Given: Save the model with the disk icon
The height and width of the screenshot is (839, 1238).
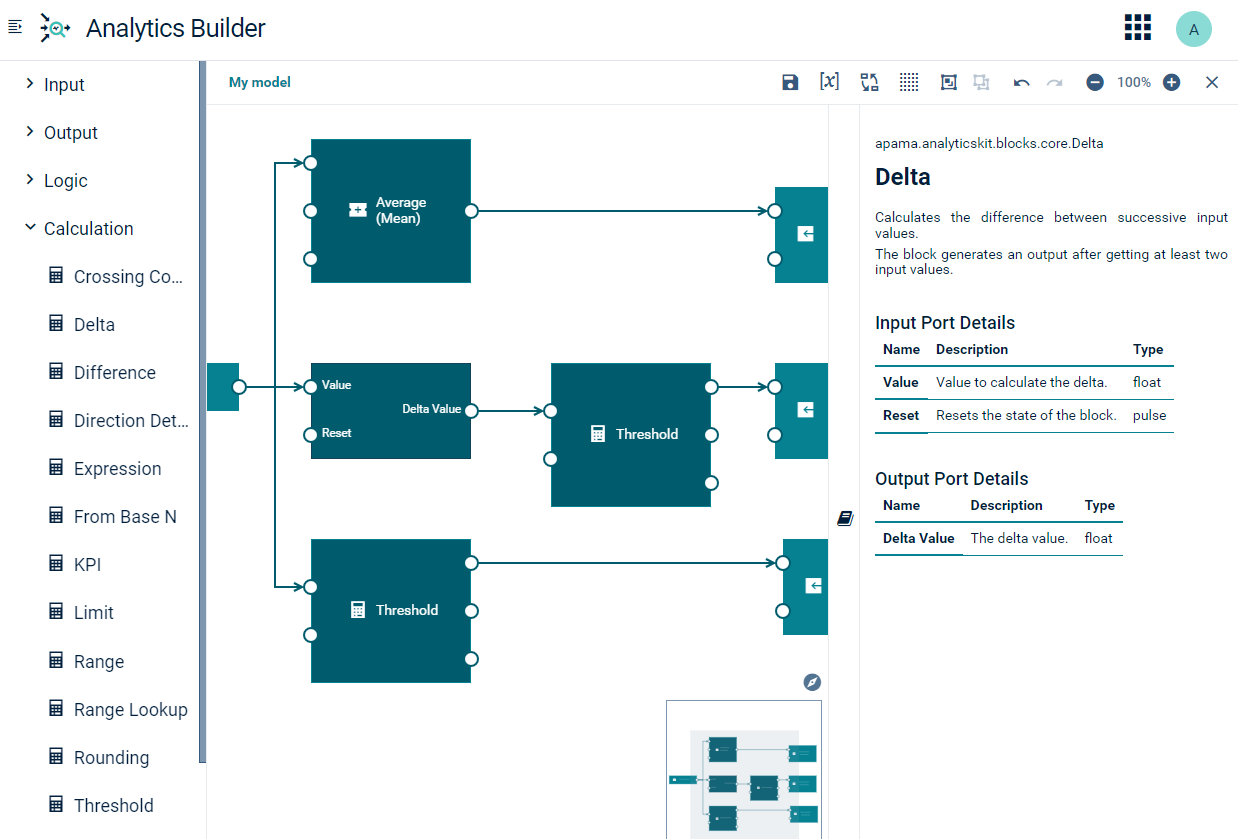Looking at the screenshot, I should point(790,83).
